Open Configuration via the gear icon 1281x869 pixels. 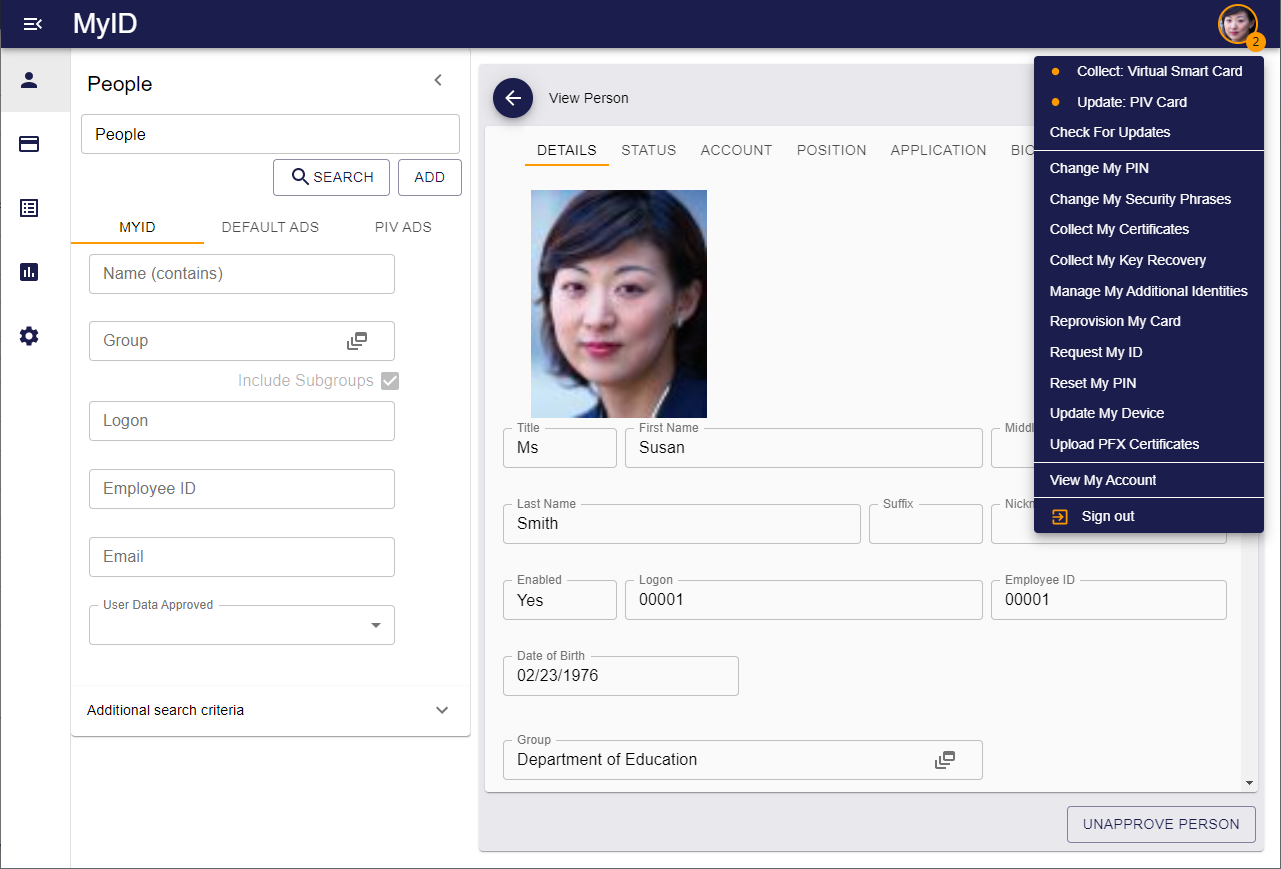28,336
